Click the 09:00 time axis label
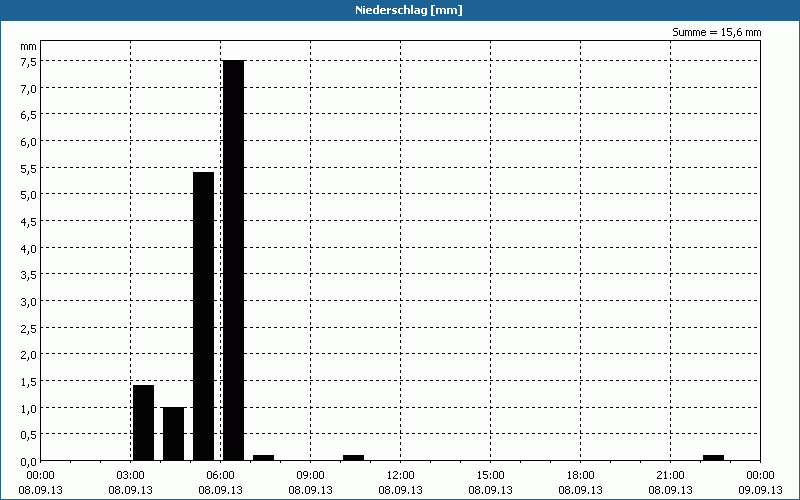800x500 pixels. (x=310, y=476)
